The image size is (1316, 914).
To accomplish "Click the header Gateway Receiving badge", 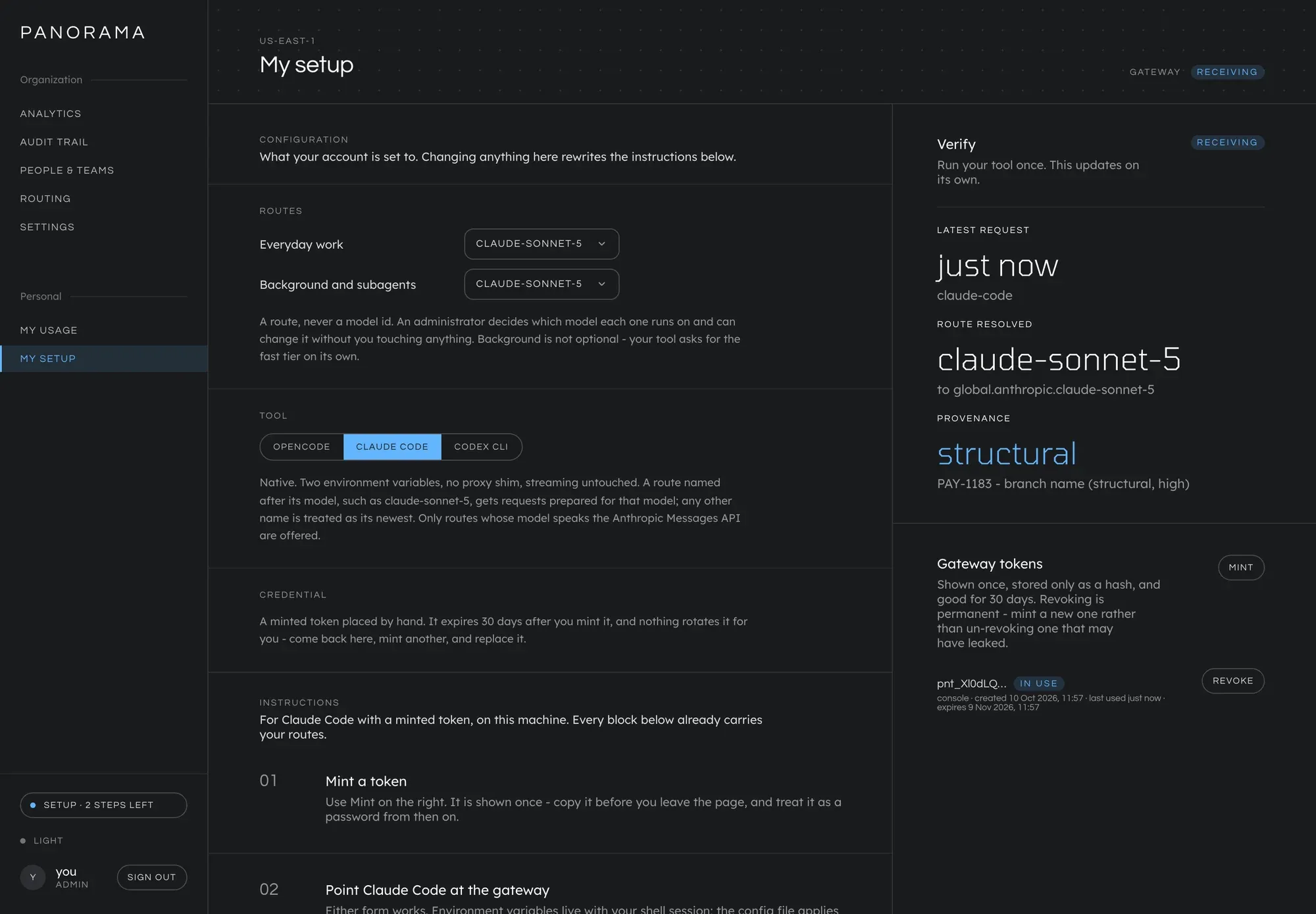I will [x=1227, y=72].
